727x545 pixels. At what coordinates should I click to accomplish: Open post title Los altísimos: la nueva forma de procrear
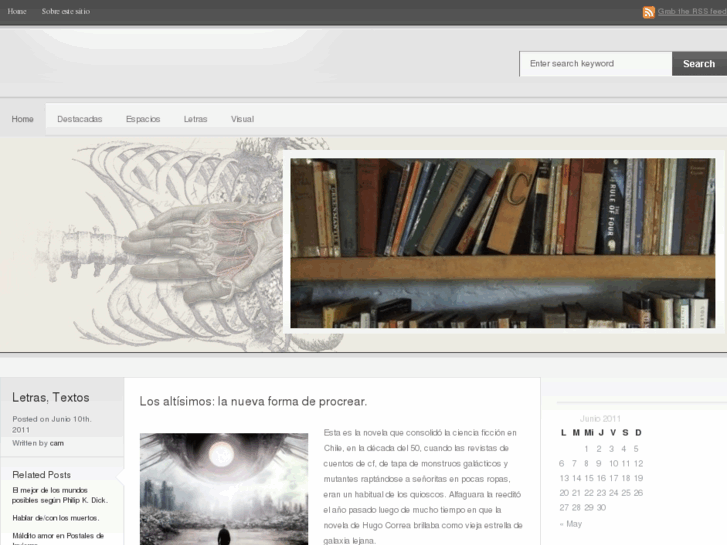[253, 401]
